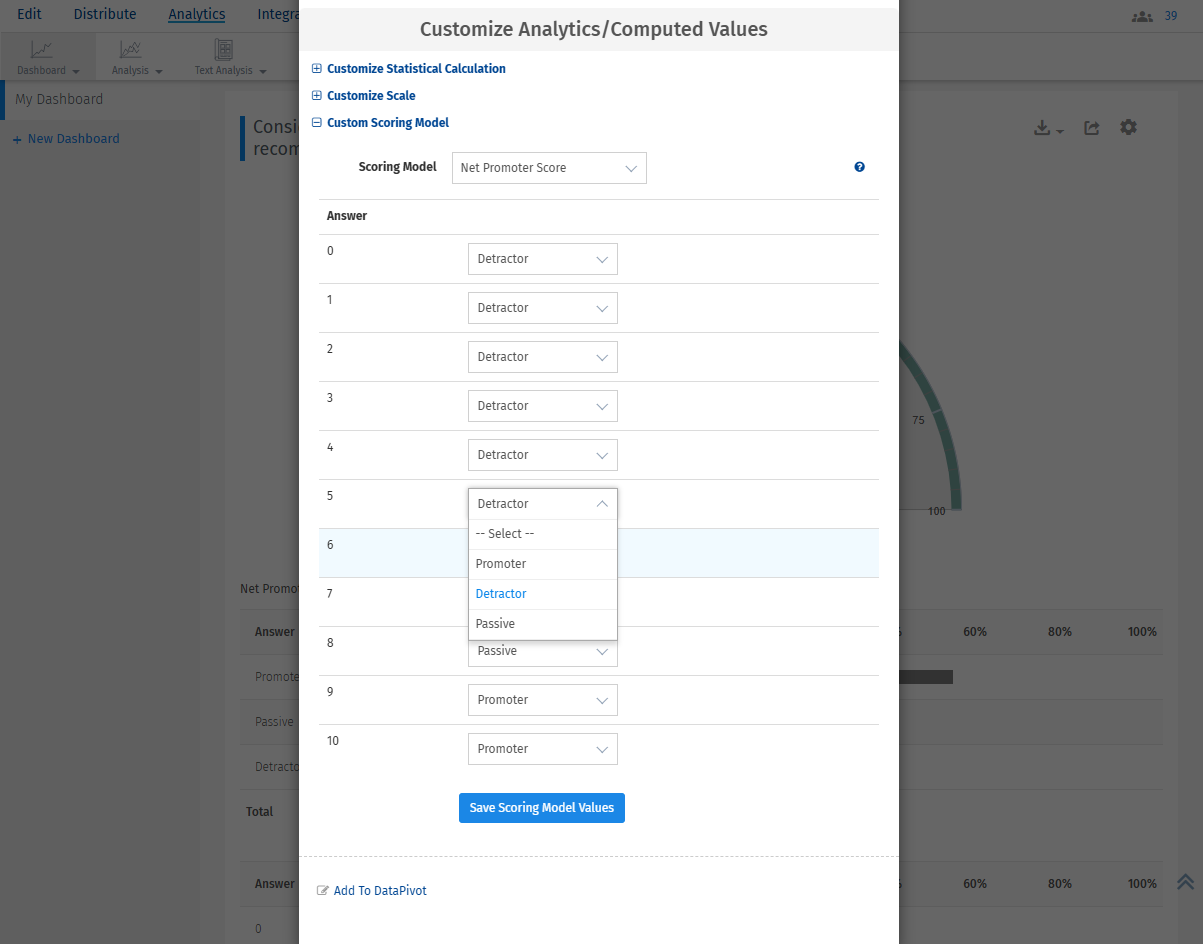Click the scroll-to-top double chevron
Image resolution: width=1203 pixels, height=944 pixels.
1185,881
